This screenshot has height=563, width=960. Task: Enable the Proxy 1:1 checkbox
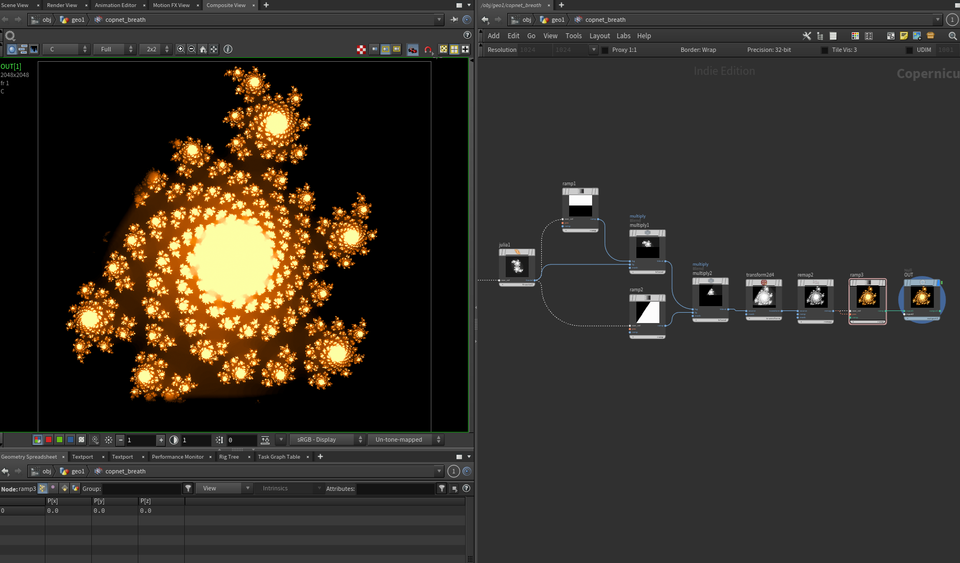click(x=605, y=49)
